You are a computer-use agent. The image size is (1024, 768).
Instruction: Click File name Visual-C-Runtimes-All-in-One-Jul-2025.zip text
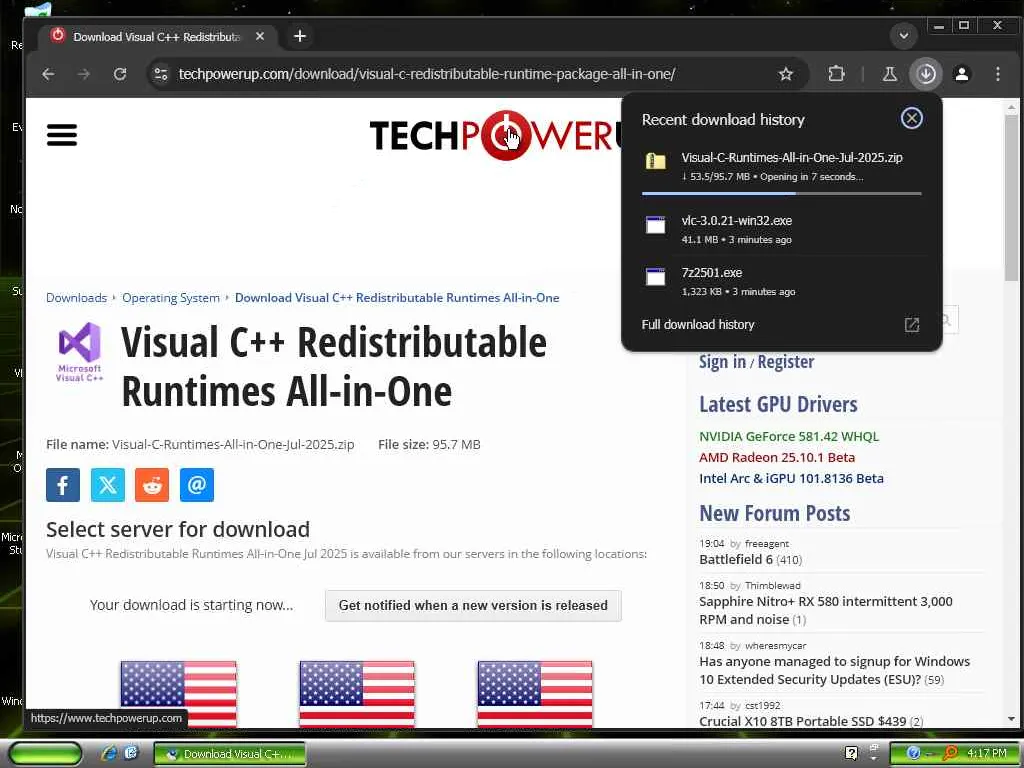click(200, 445)
